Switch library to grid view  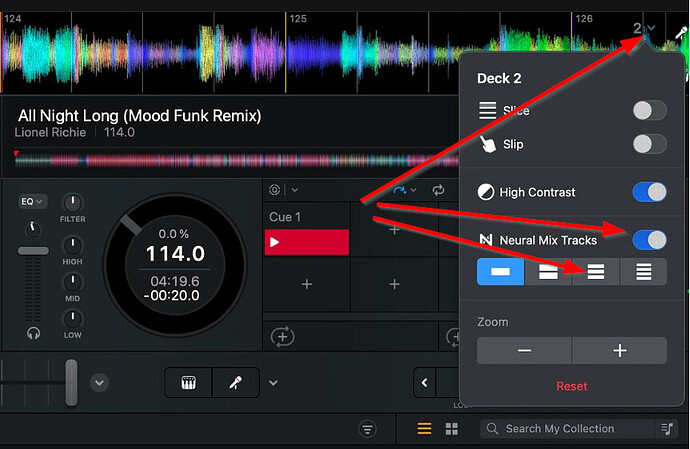[451, 429]
